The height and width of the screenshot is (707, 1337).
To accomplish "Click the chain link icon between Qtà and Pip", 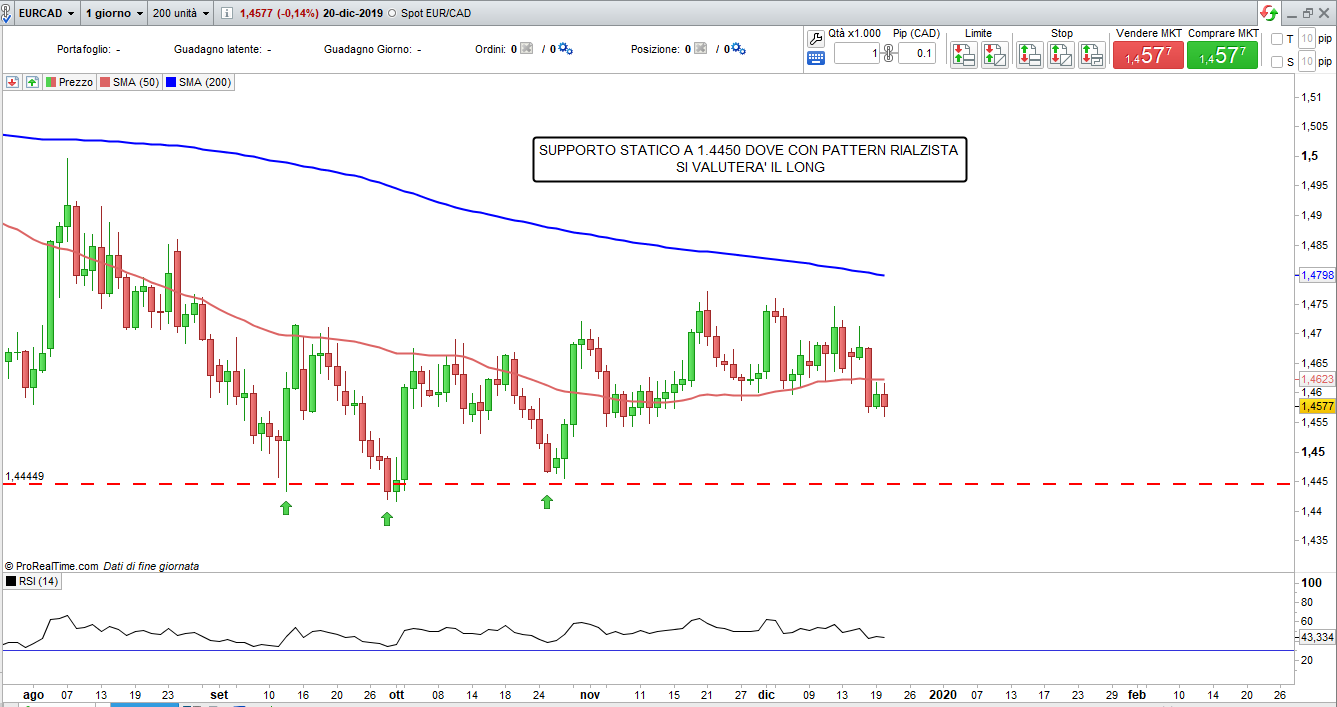I will (888, 54).
